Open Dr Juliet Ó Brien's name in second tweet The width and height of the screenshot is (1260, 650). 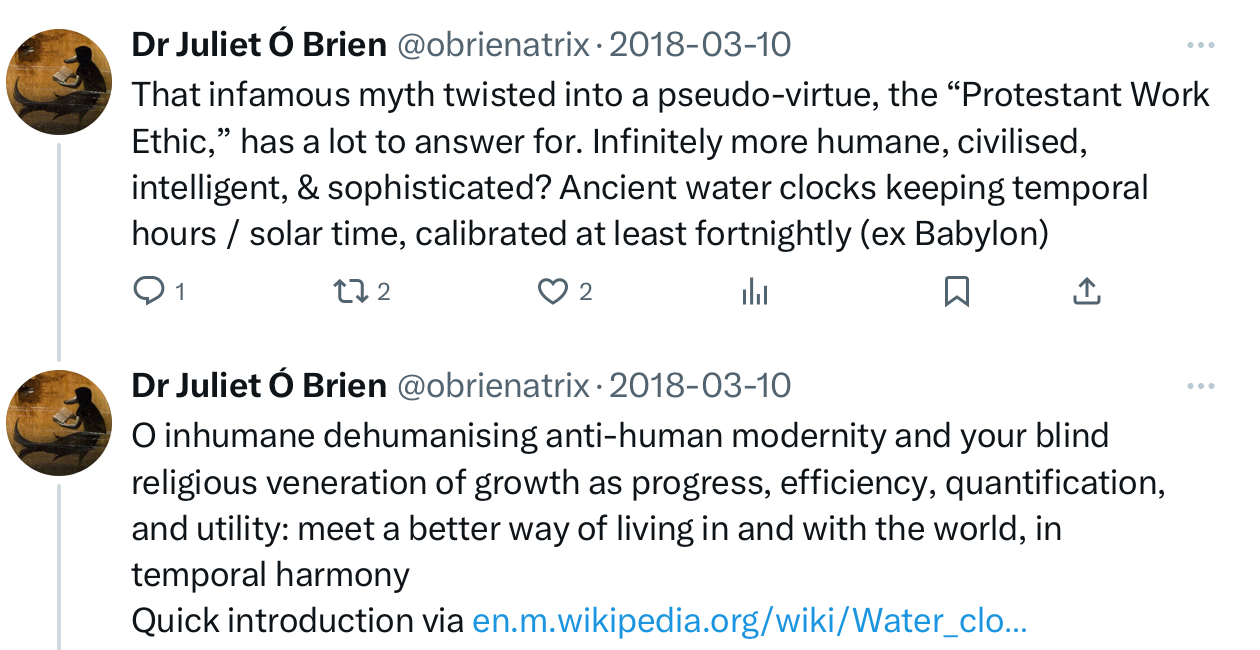pos(259,386)
